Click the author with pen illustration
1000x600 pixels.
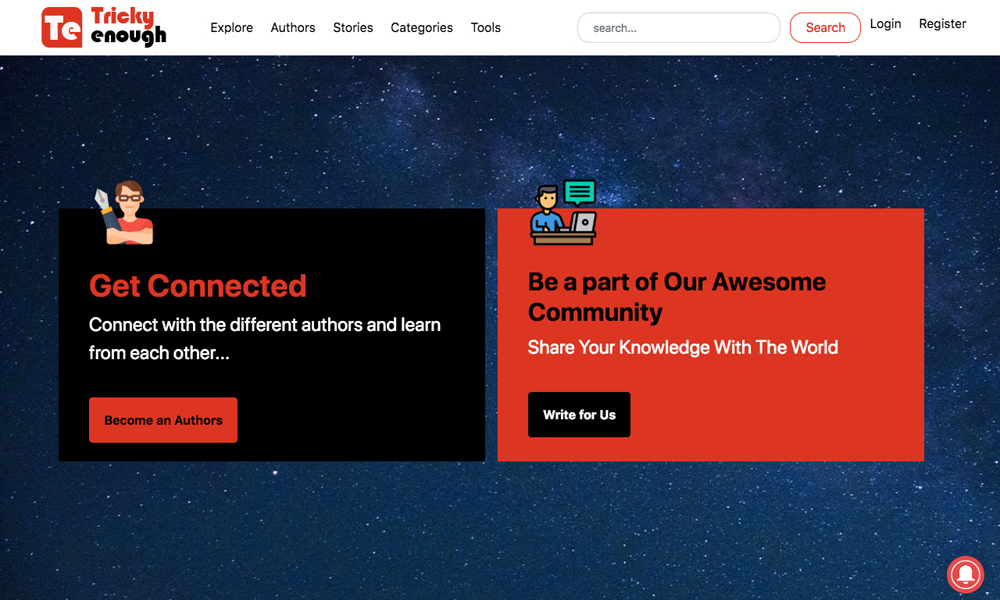(x=124, y=213)
